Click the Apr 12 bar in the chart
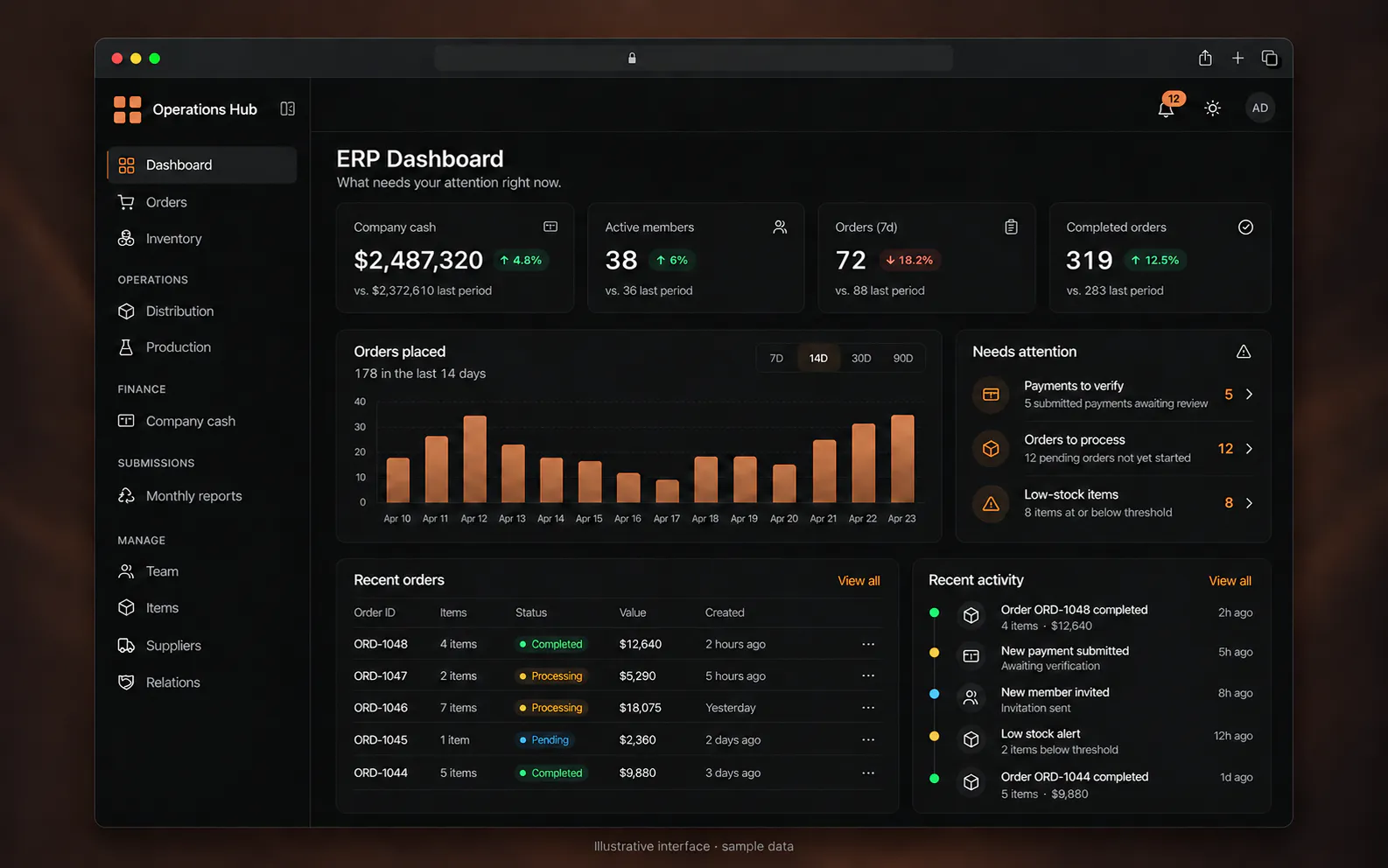The image size is (1388, 868). (x=474, y=458)
